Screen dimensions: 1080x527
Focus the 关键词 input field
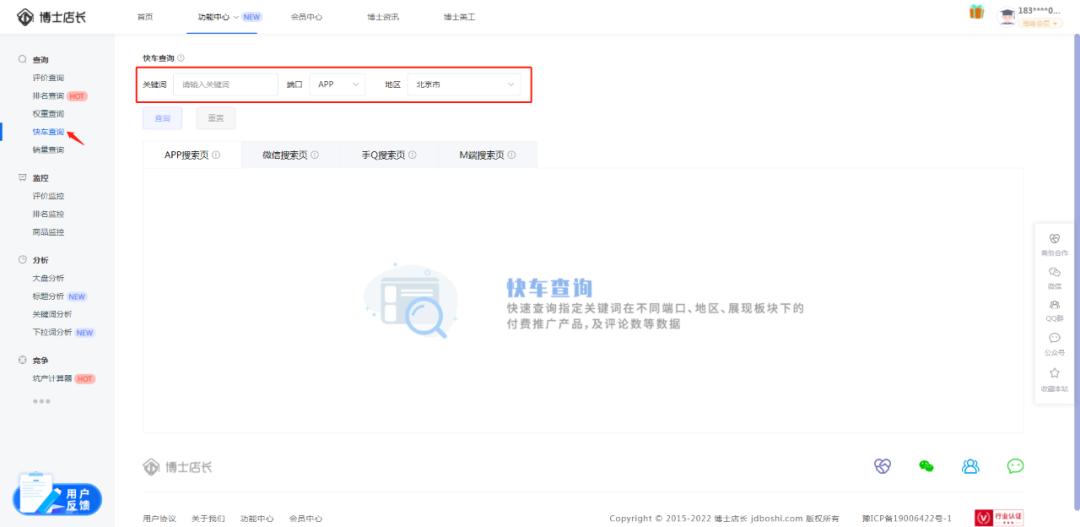226,84
